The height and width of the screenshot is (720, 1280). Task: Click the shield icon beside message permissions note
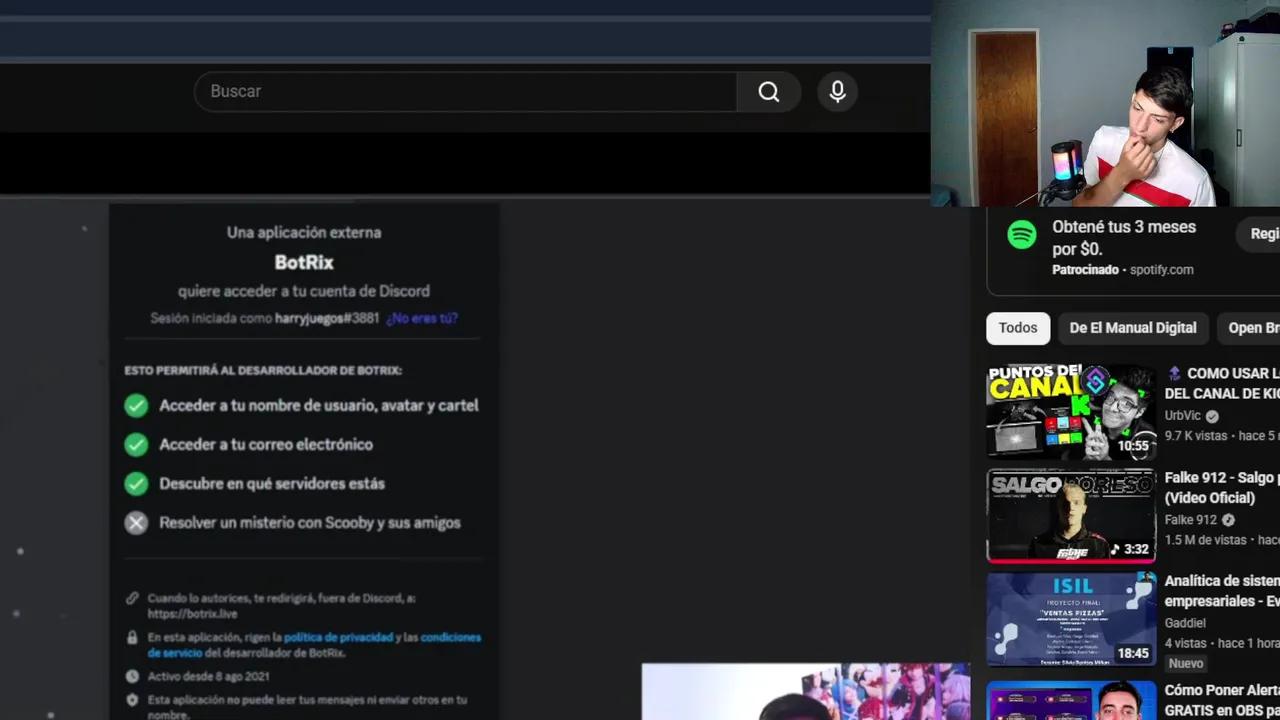click(x=132, y=700)
